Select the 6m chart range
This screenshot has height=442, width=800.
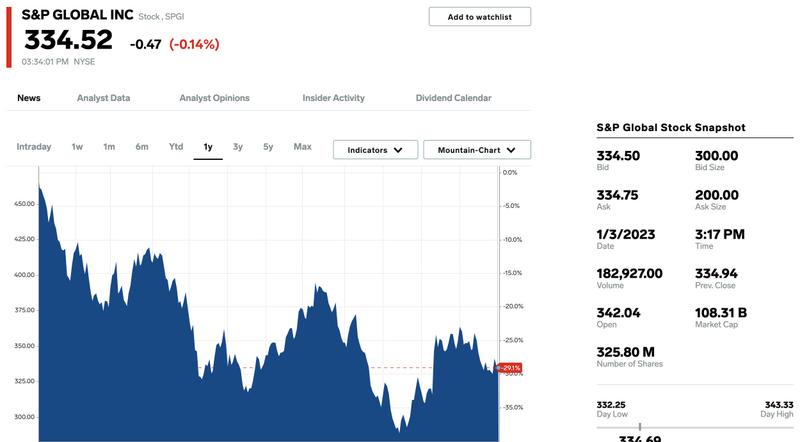(142, 147)
